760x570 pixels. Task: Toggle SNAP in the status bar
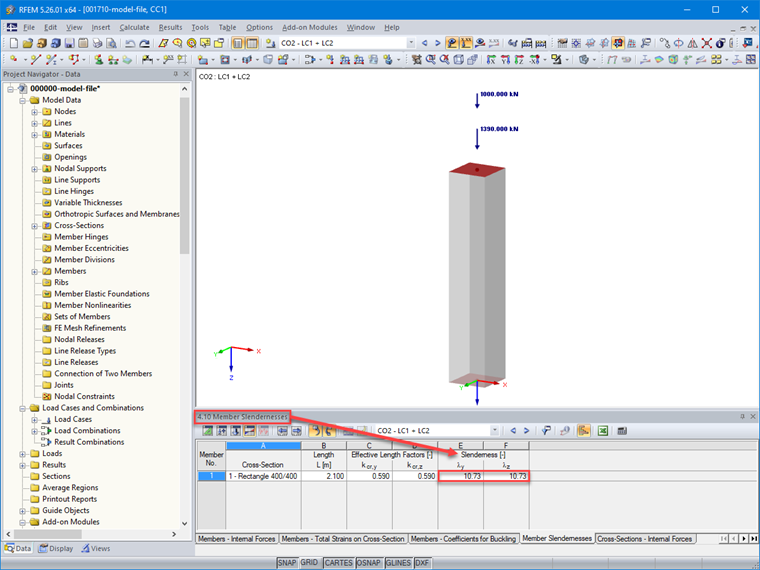286,563
